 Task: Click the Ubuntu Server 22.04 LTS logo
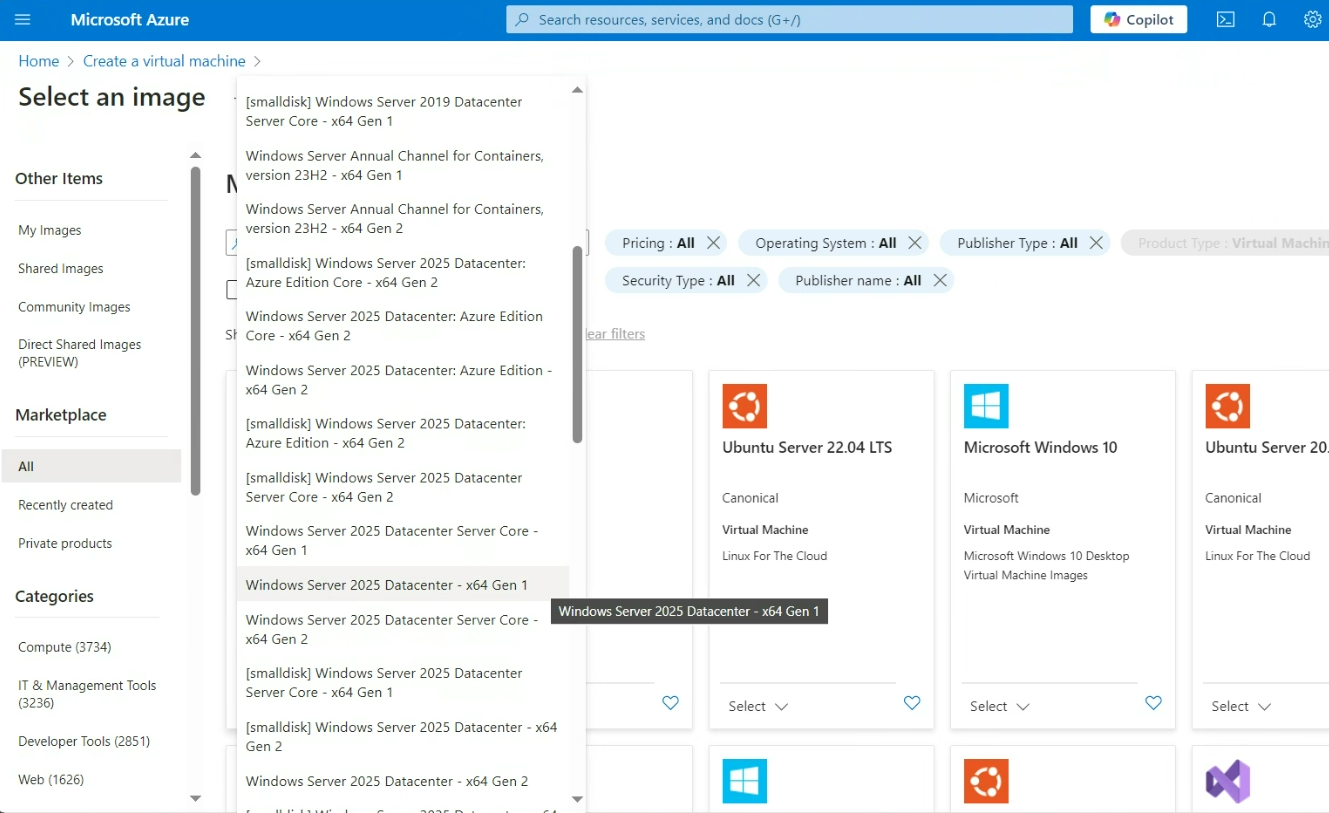(x=744, y=406)
